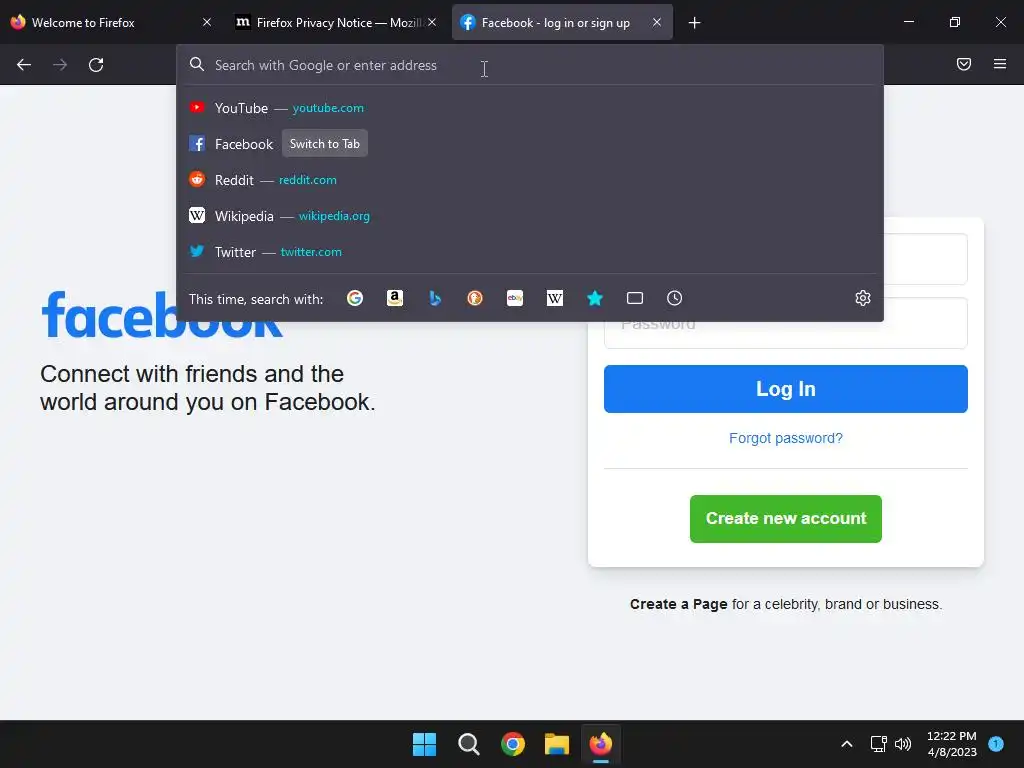Viewport: 1024px width, 768px height.
Task: Choose the Reddit suggestion
Action: 530,180
